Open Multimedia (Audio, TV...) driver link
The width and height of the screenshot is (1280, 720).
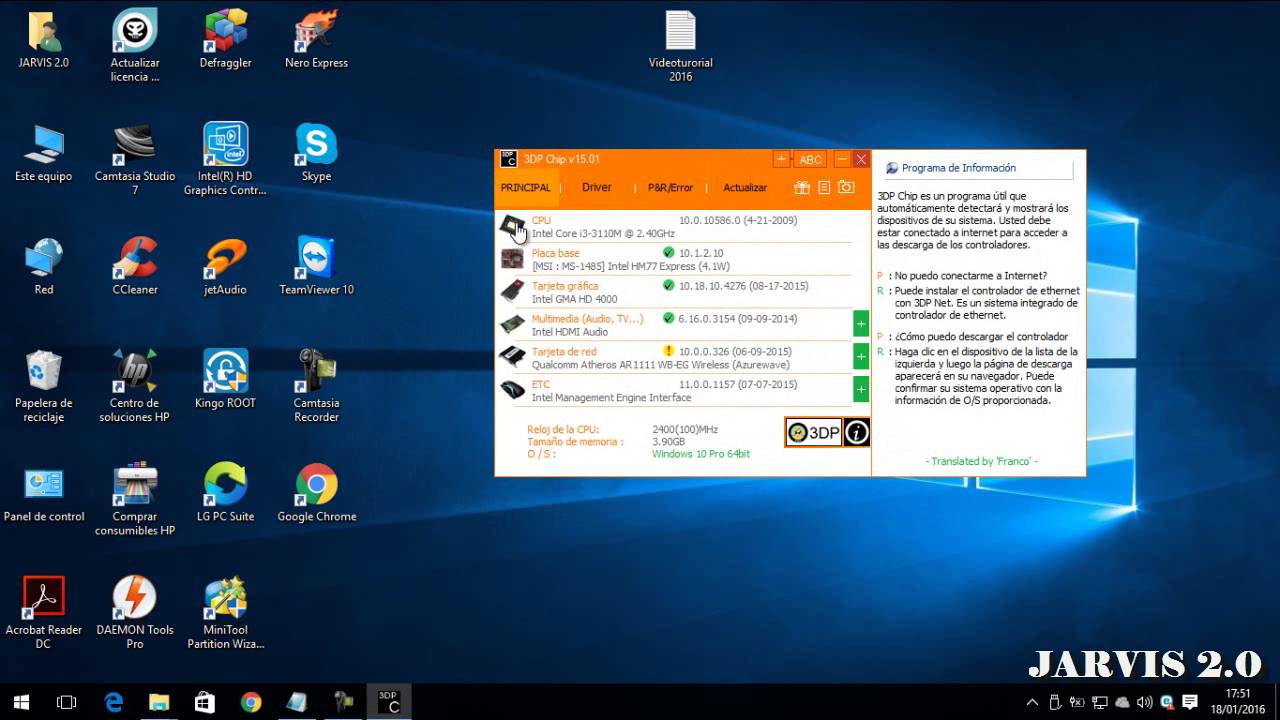[x=587, y=319]
